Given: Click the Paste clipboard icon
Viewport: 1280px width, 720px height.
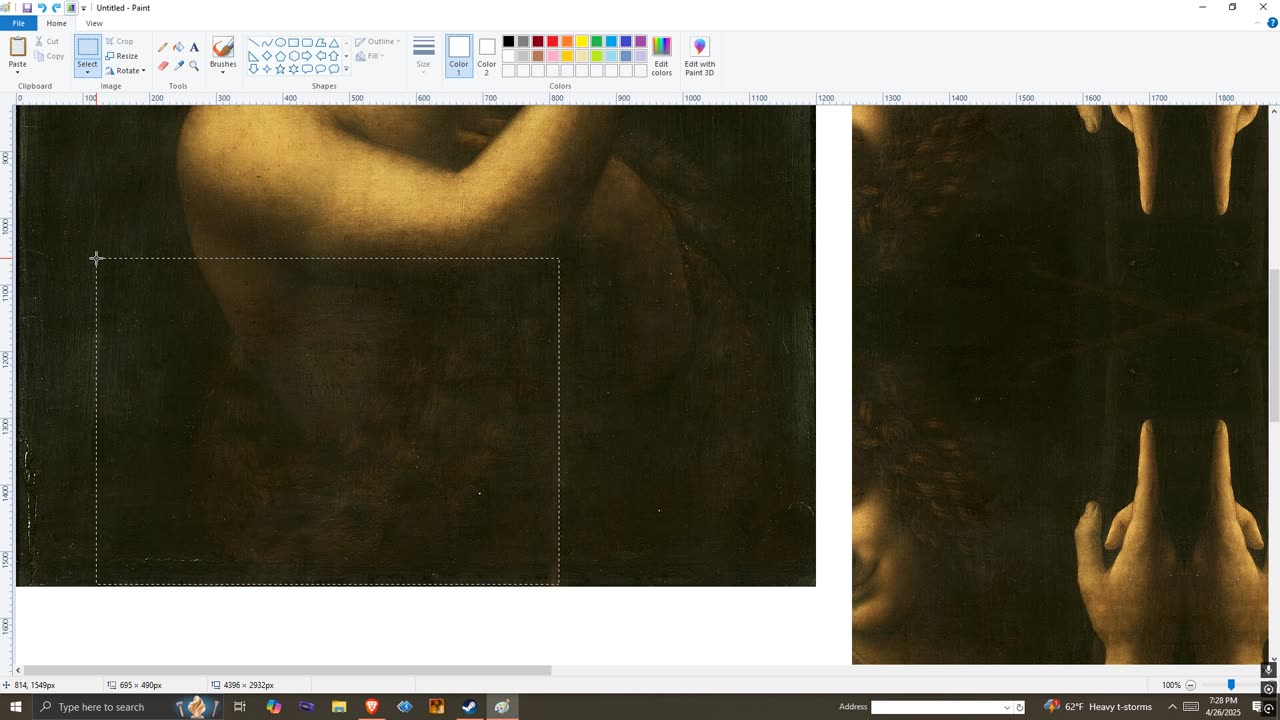Looking at the screenshot, I should 18,47.
